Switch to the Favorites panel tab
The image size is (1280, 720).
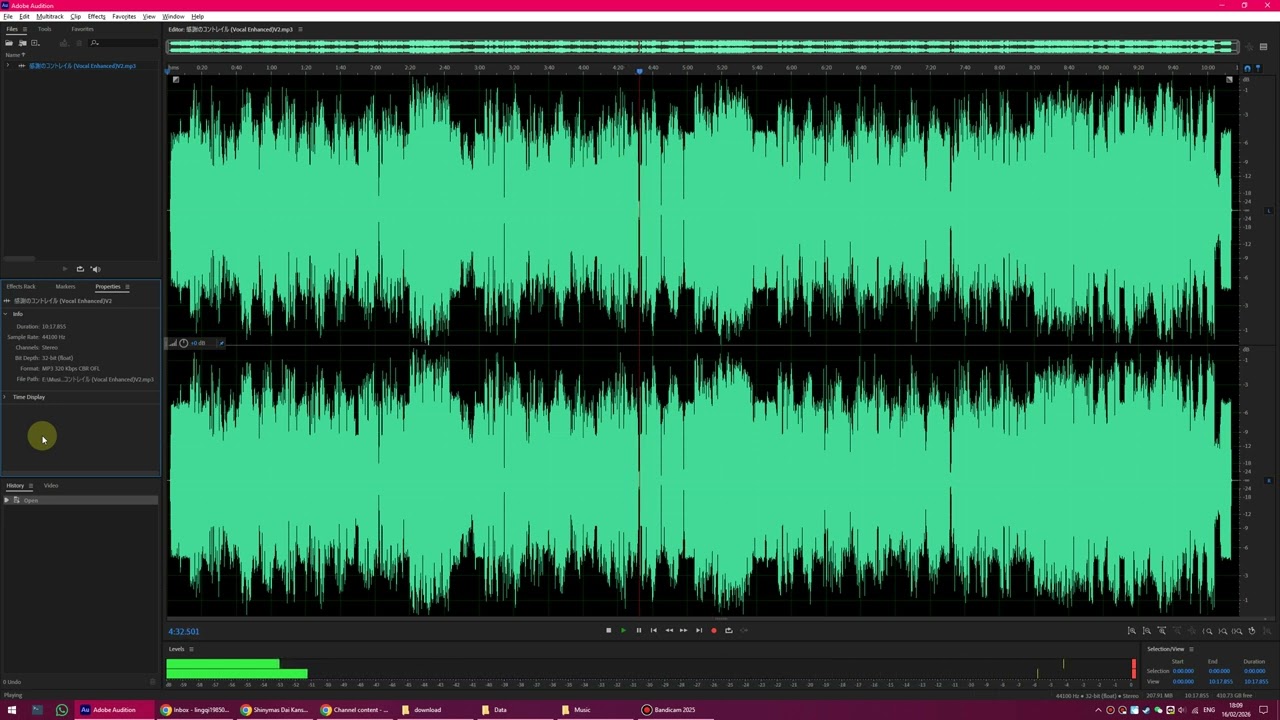click(82, 29)
